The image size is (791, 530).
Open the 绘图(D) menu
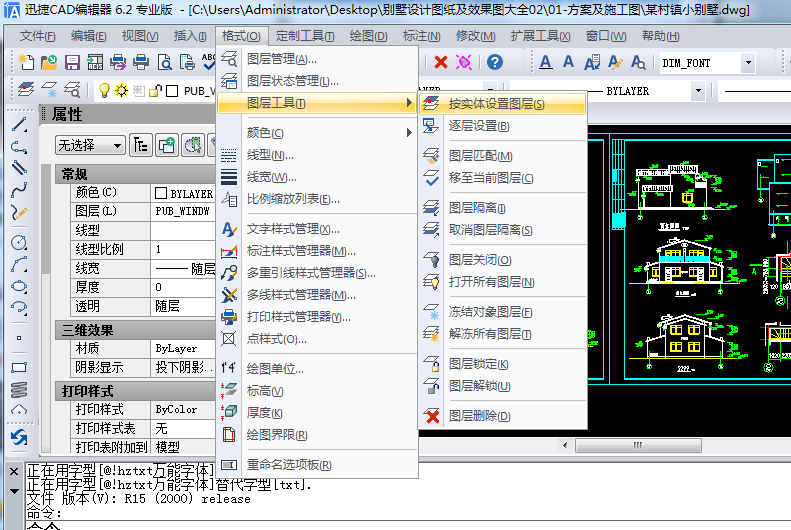(368, 36)
